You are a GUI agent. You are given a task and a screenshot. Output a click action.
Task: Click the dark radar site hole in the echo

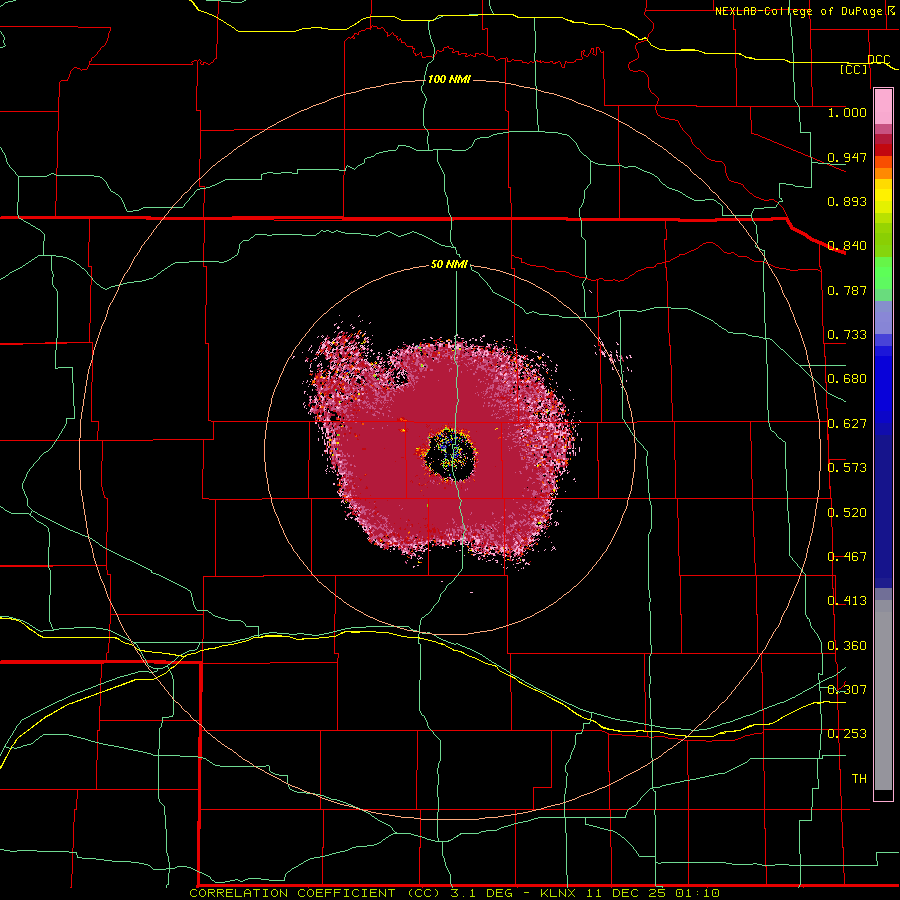[x=452, y=455]
